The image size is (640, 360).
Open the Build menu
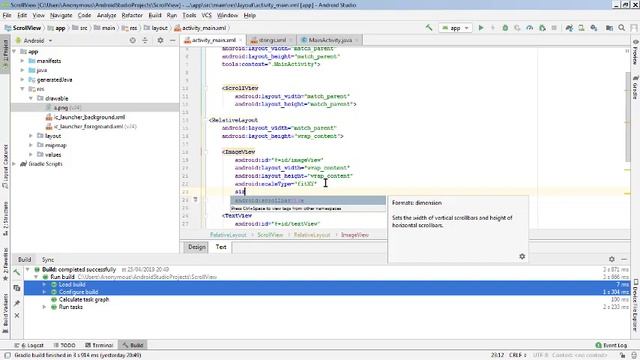[x=155, y=15]
